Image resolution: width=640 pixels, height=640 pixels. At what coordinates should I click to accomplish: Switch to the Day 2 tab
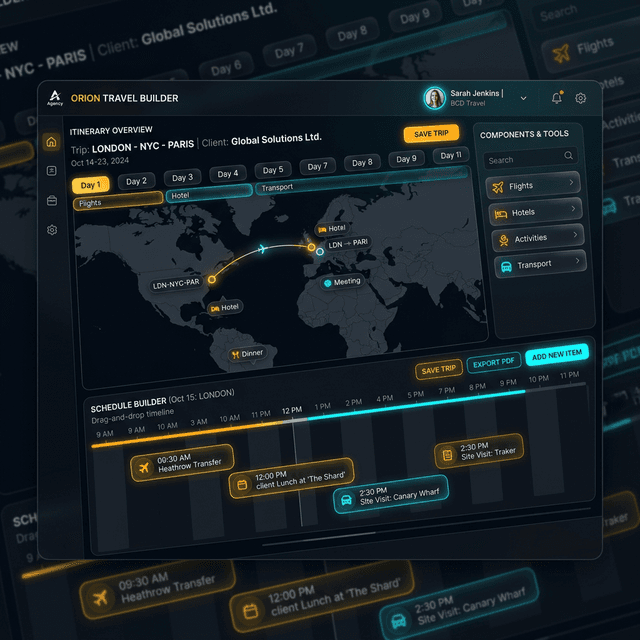[136, 181]
